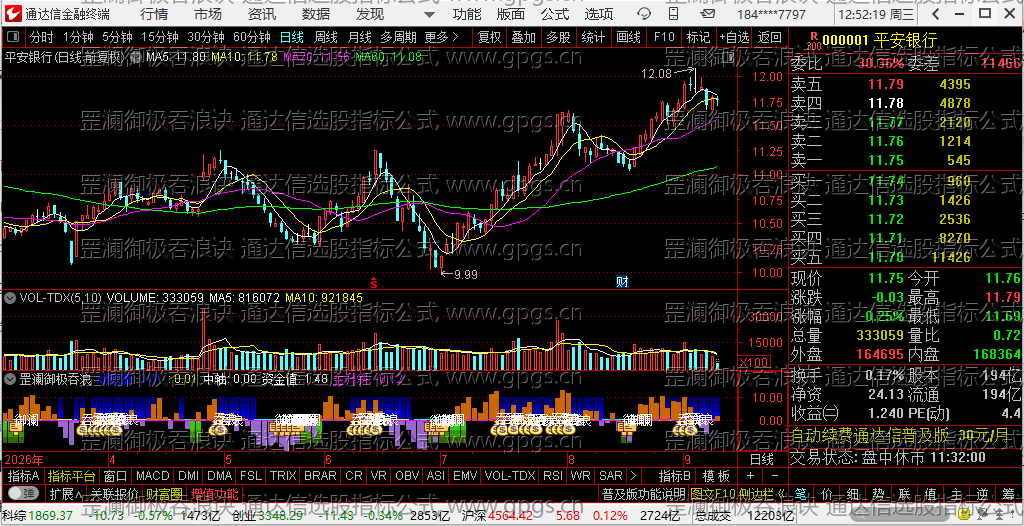
Task: Click the 返回 button
Action: click(x=770, y=37)
